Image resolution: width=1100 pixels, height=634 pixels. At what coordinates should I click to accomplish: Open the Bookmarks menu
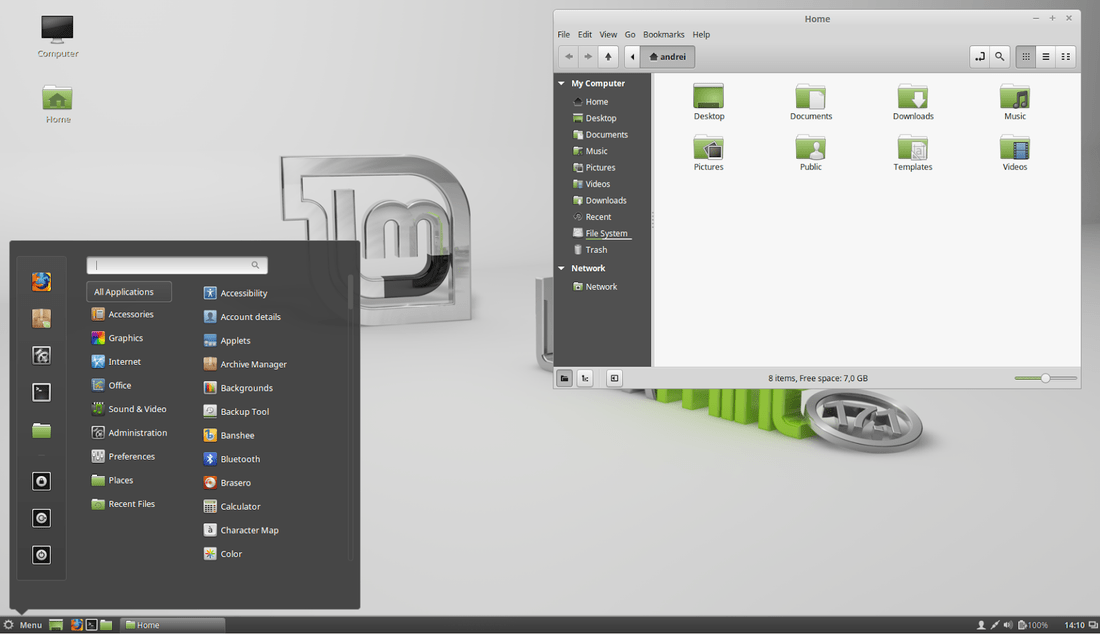[x=663, y=34]
